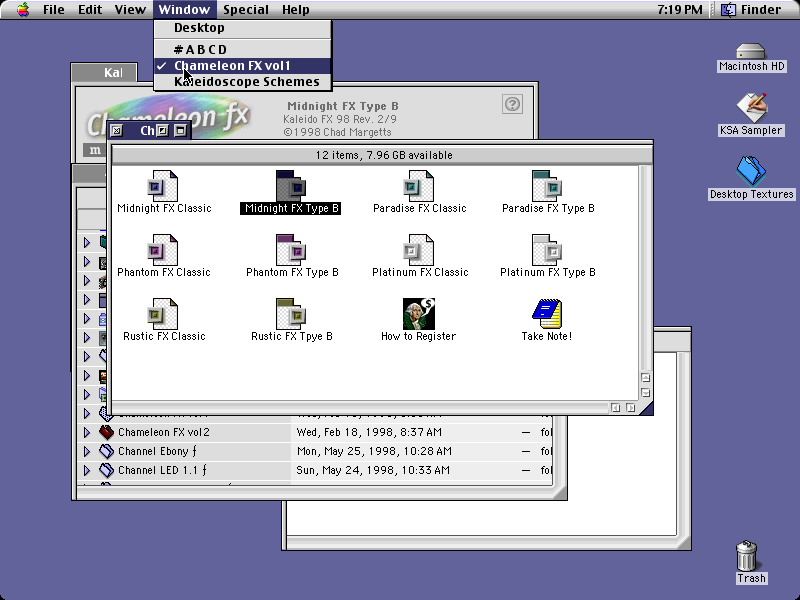This screenshot has width=800, height=600.
Task: Select the Chameleon FX vol2 row name
Action: click(x=164, y=432)
